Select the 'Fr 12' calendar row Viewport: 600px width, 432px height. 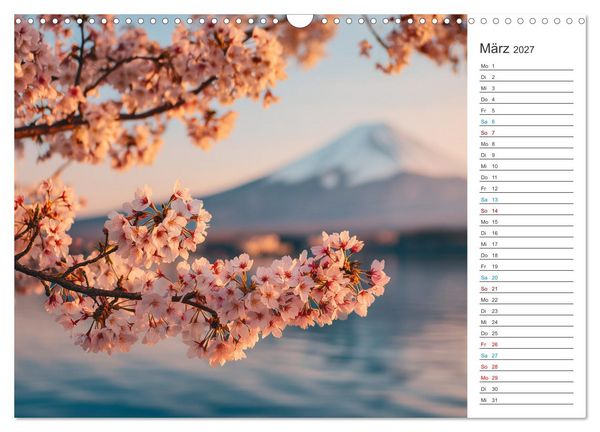(x=527, y=188)
